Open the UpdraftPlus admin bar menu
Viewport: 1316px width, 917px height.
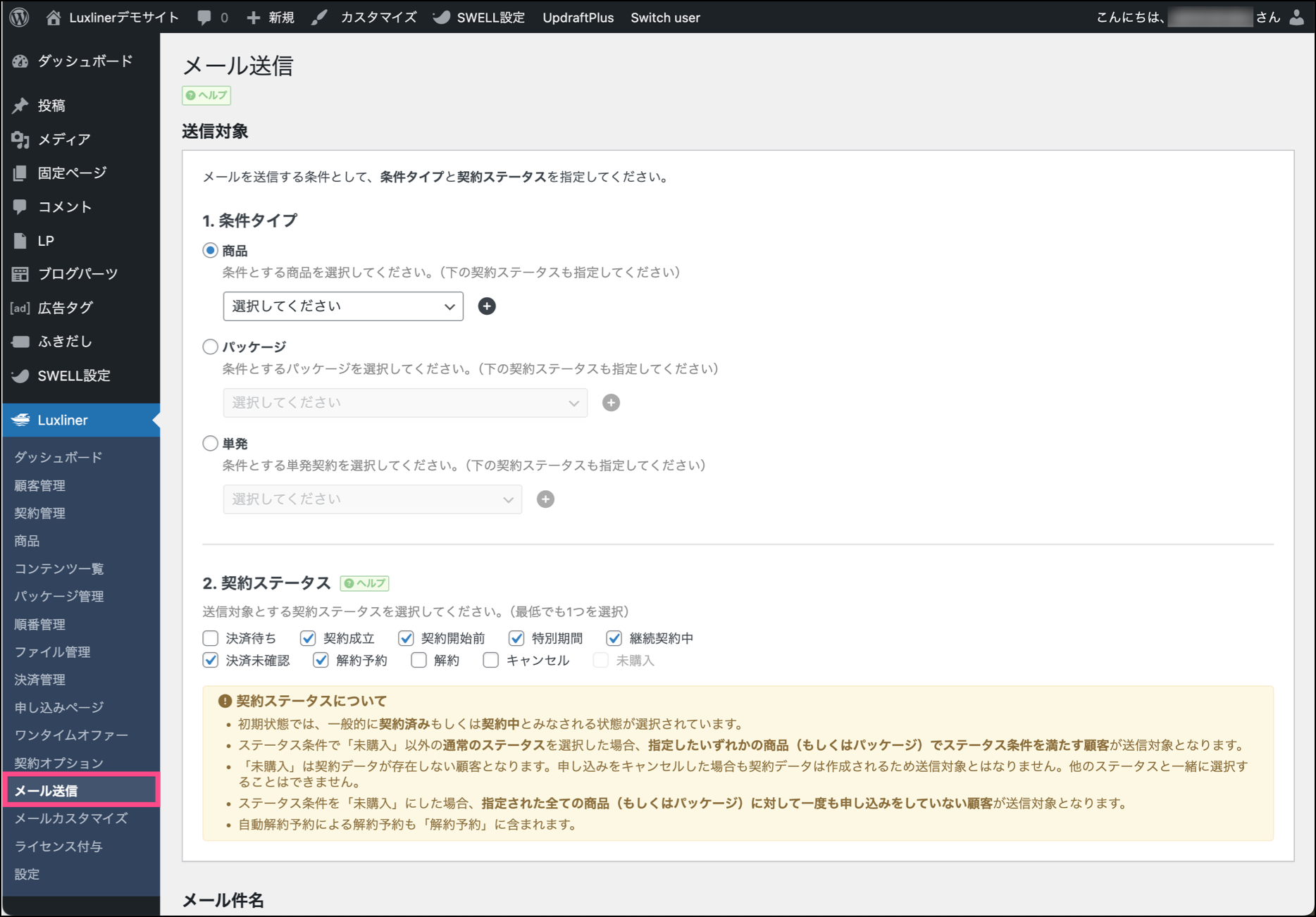(x=578, y=18)
